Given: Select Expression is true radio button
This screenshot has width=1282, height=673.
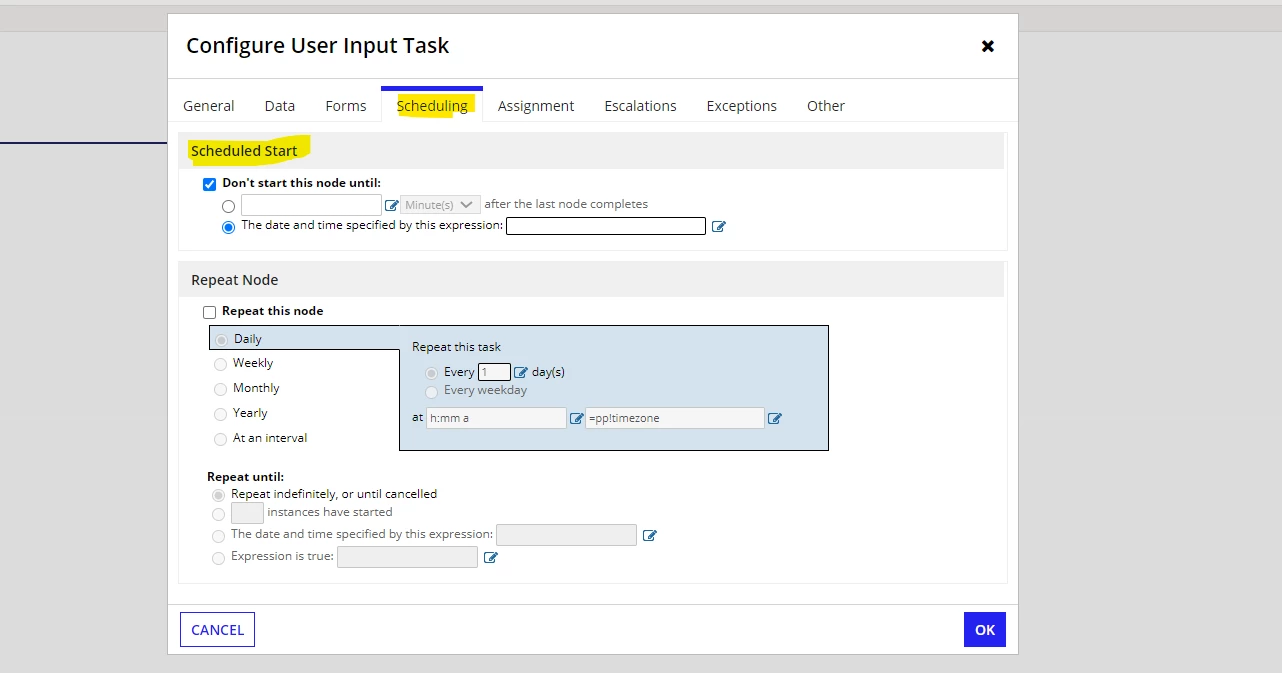Looking at the screenshot, I should (218, 558).
